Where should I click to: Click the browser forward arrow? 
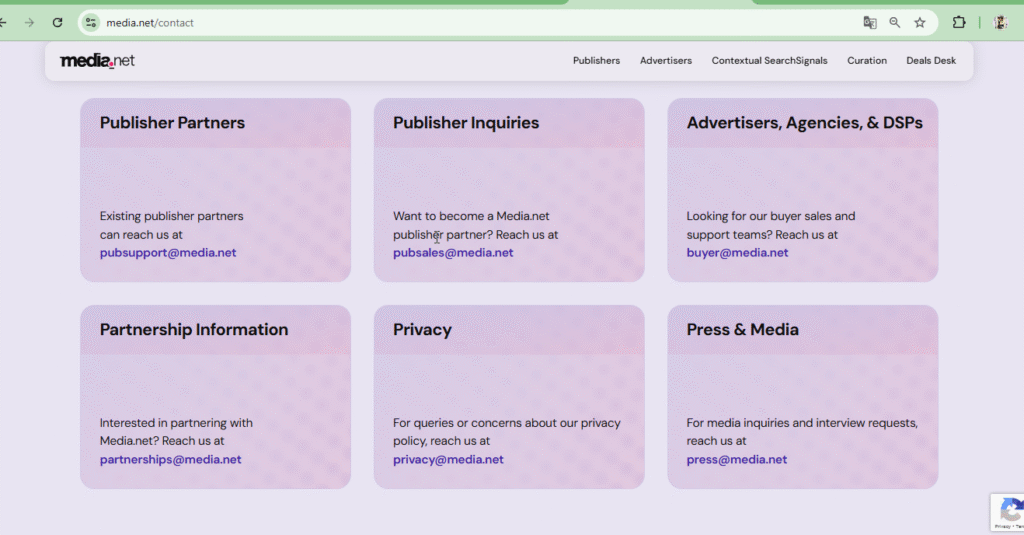coord(29,22)
